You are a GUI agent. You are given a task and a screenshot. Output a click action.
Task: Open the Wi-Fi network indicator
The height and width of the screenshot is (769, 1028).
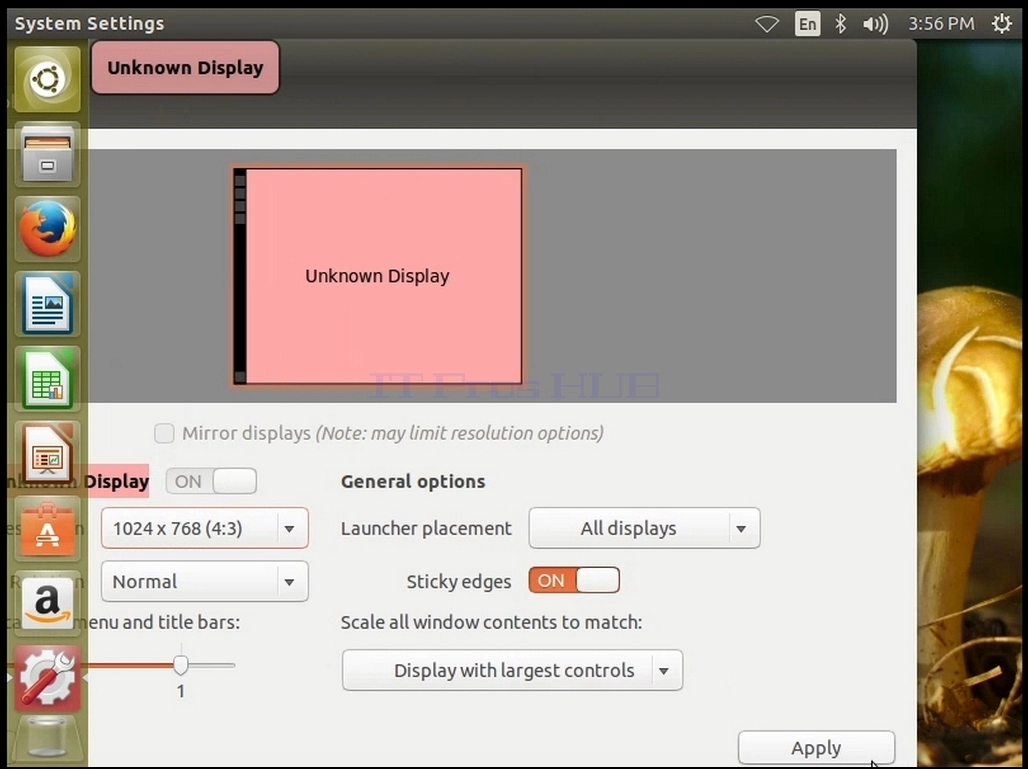pos(766,24)
